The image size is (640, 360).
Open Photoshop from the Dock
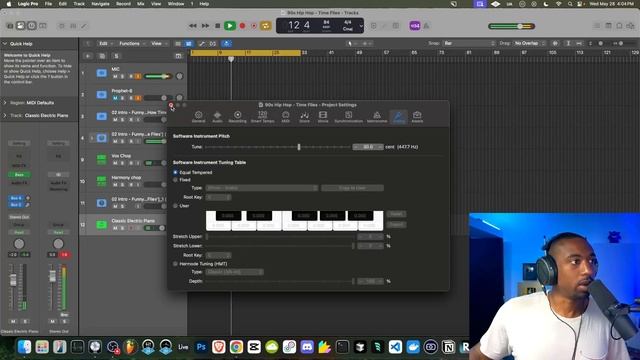coord(201,347)
